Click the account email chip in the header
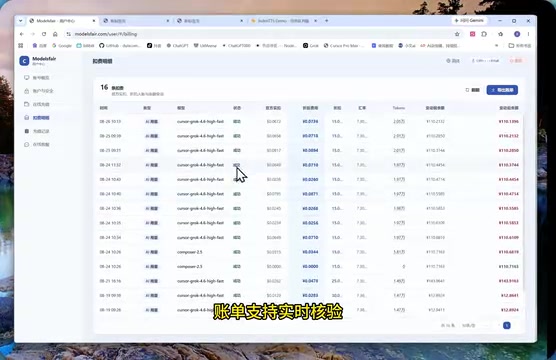 (485, 61)
